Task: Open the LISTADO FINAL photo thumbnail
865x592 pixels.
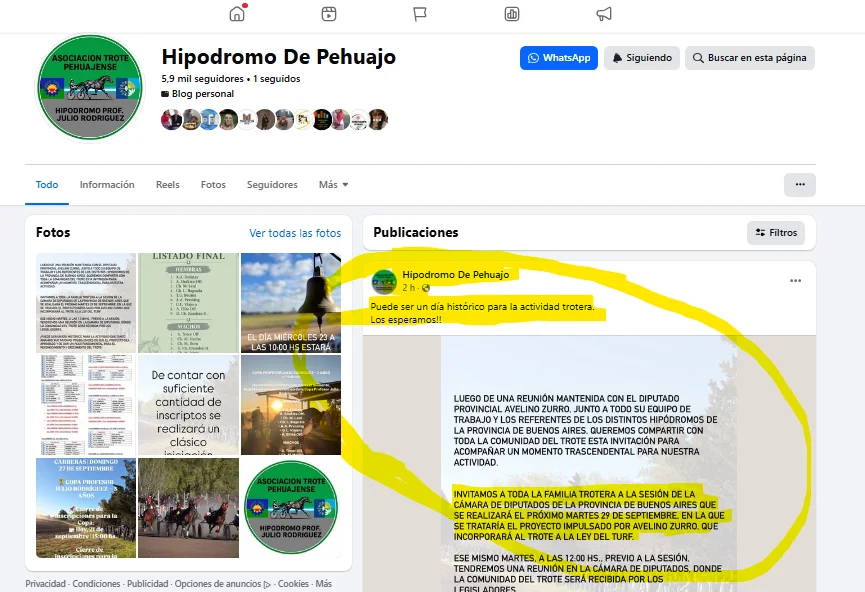Action: pyautogui.click(x=189, y=303)
